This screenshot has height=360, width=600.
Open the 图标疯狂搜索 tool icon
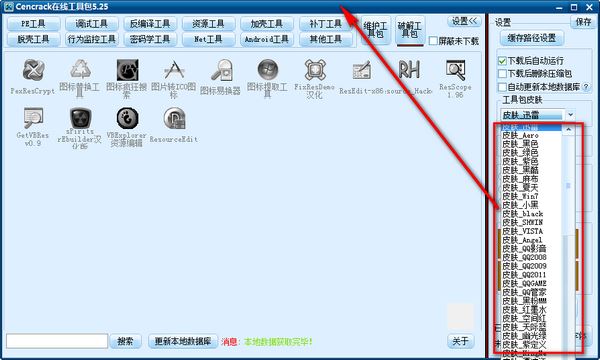point(127,70)
